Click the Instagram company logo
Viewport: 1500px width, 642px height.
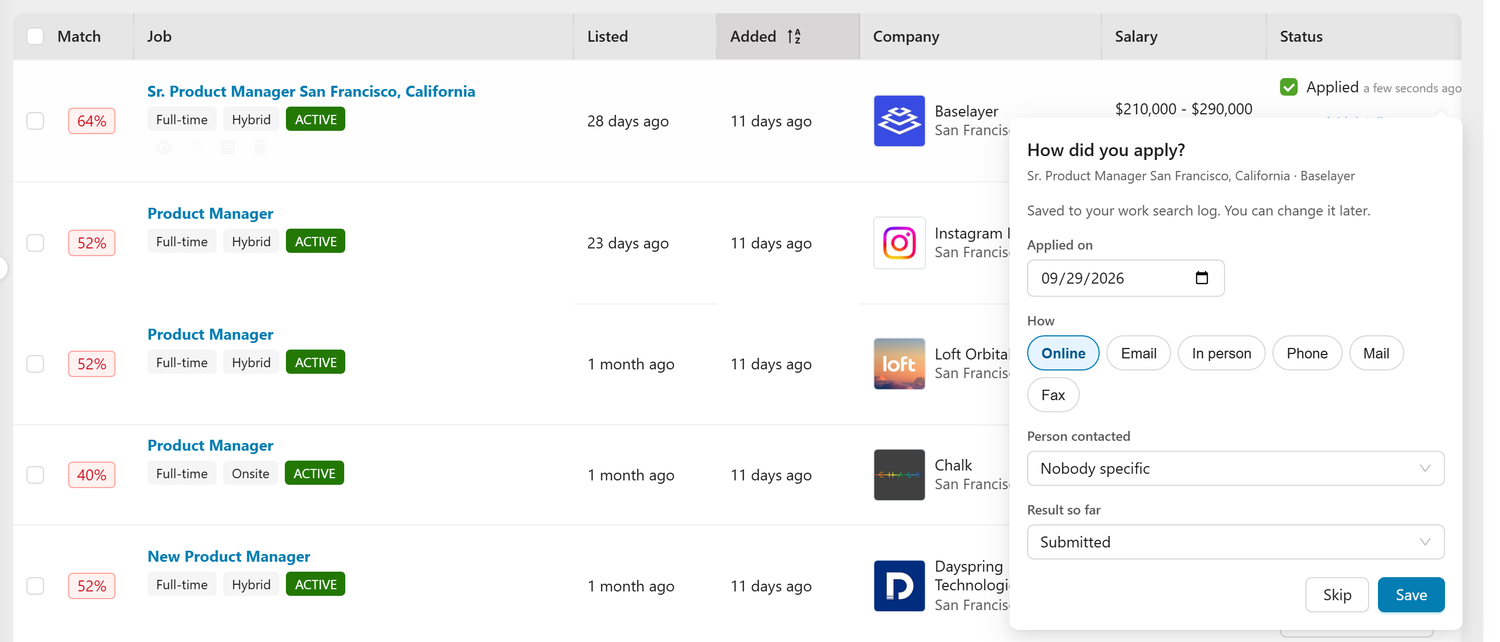tap(899, 243)
